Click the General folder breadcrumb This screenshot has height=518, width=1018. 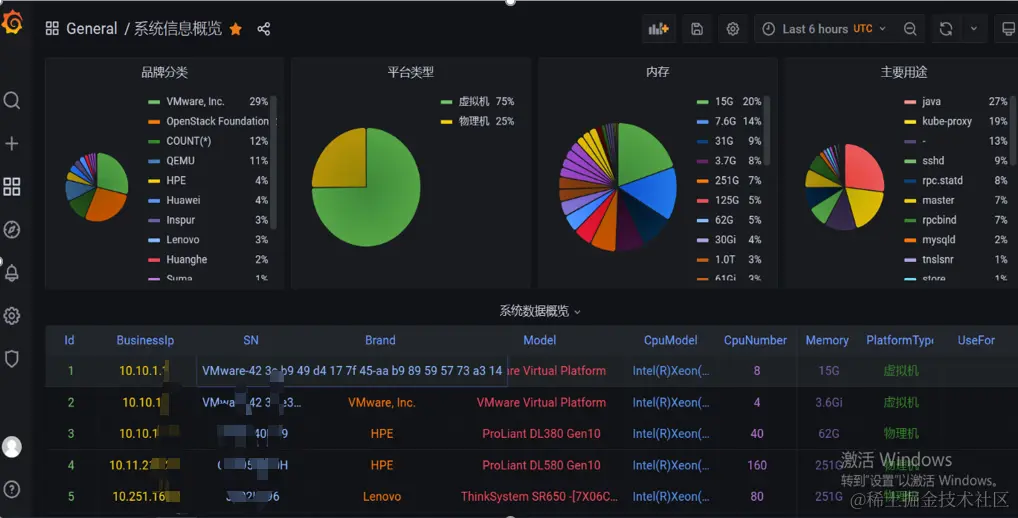click(x=92, y=29)
